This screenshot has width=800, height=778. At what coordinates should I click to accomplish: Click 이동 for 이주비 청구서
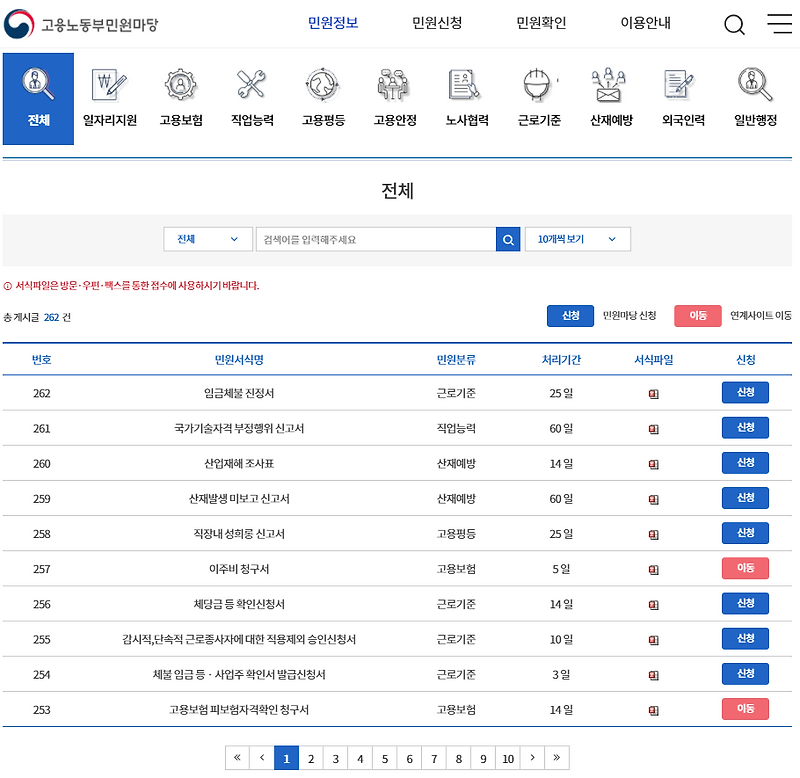[746, 568]
